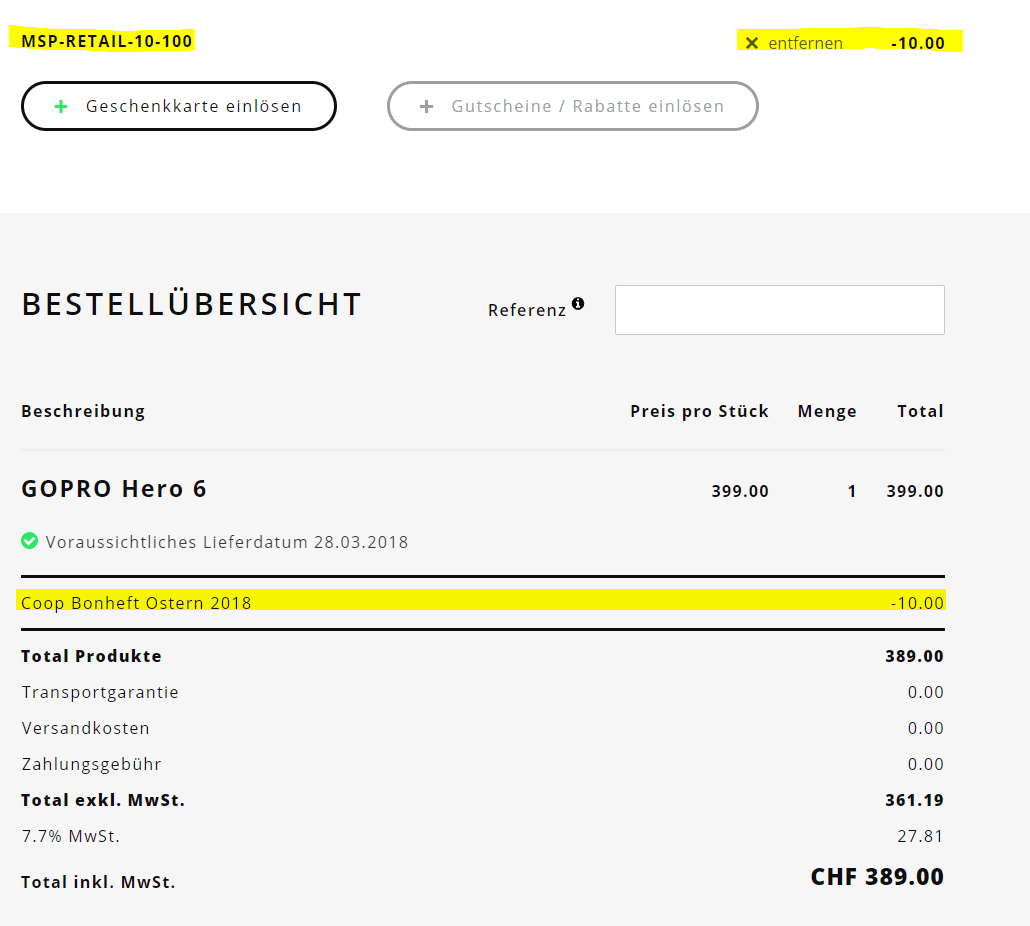Click the BESTELLÜBERSICHT heading

click(x=192, y=304)
